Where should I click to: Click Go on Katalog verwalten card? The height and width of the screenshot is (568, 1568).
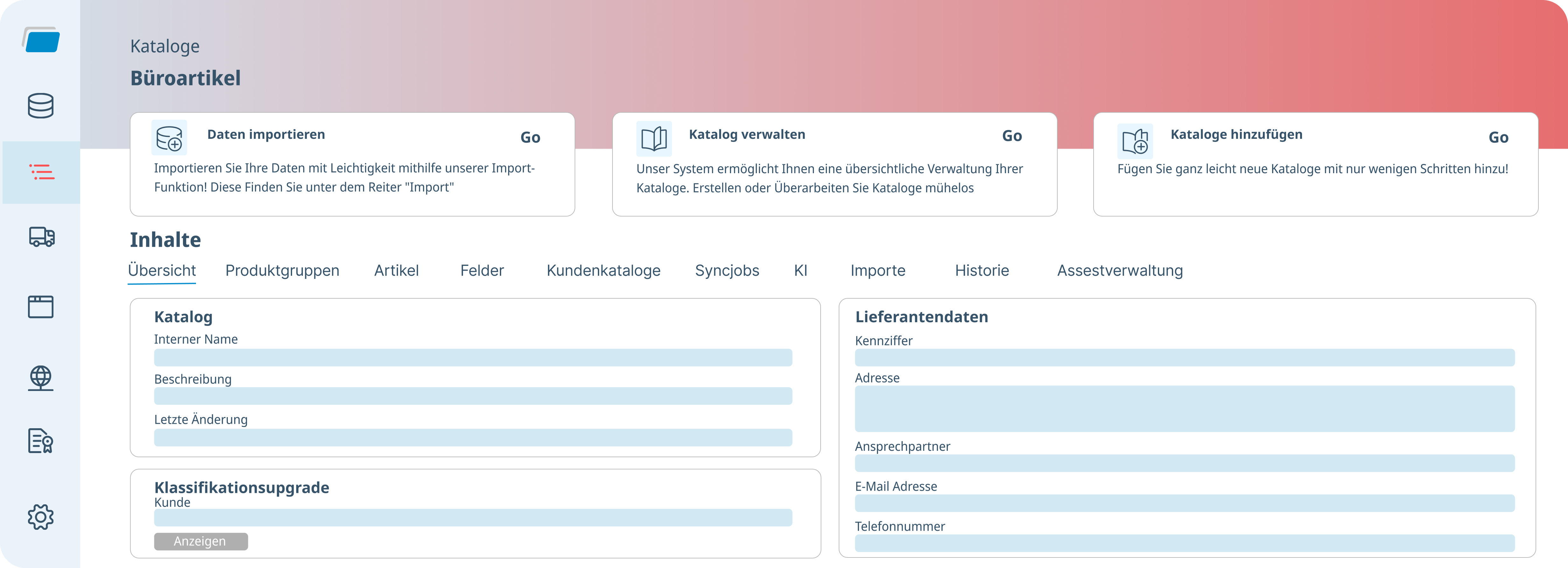[x=1011, y=136]
